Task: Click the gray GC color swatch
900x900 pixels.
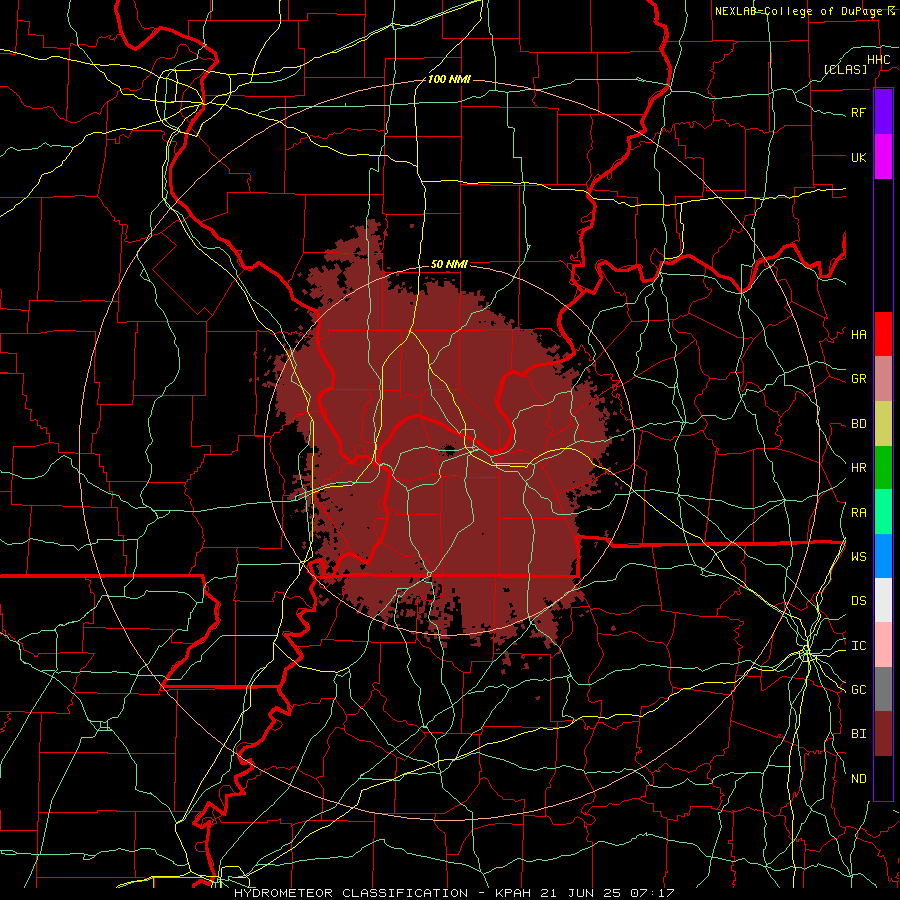Action: tap(883, 689)
